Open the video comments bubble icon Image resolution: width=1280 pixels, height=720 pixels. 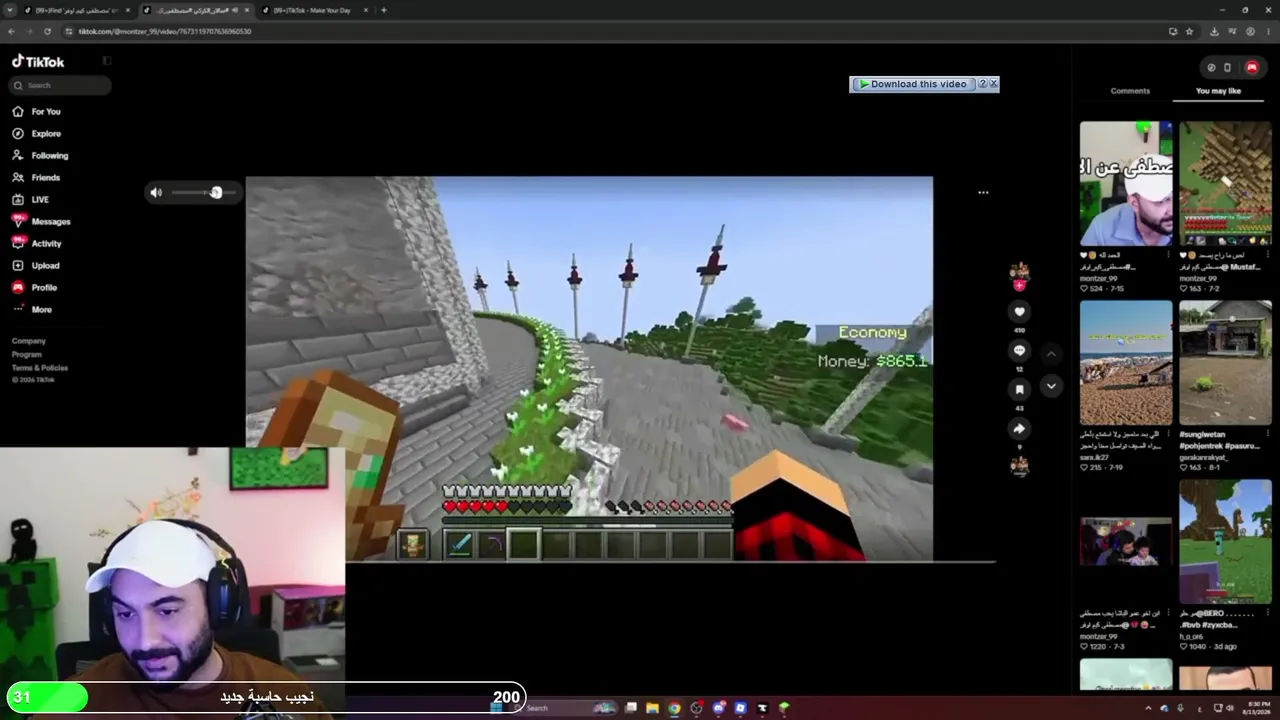click(1019, 350)
